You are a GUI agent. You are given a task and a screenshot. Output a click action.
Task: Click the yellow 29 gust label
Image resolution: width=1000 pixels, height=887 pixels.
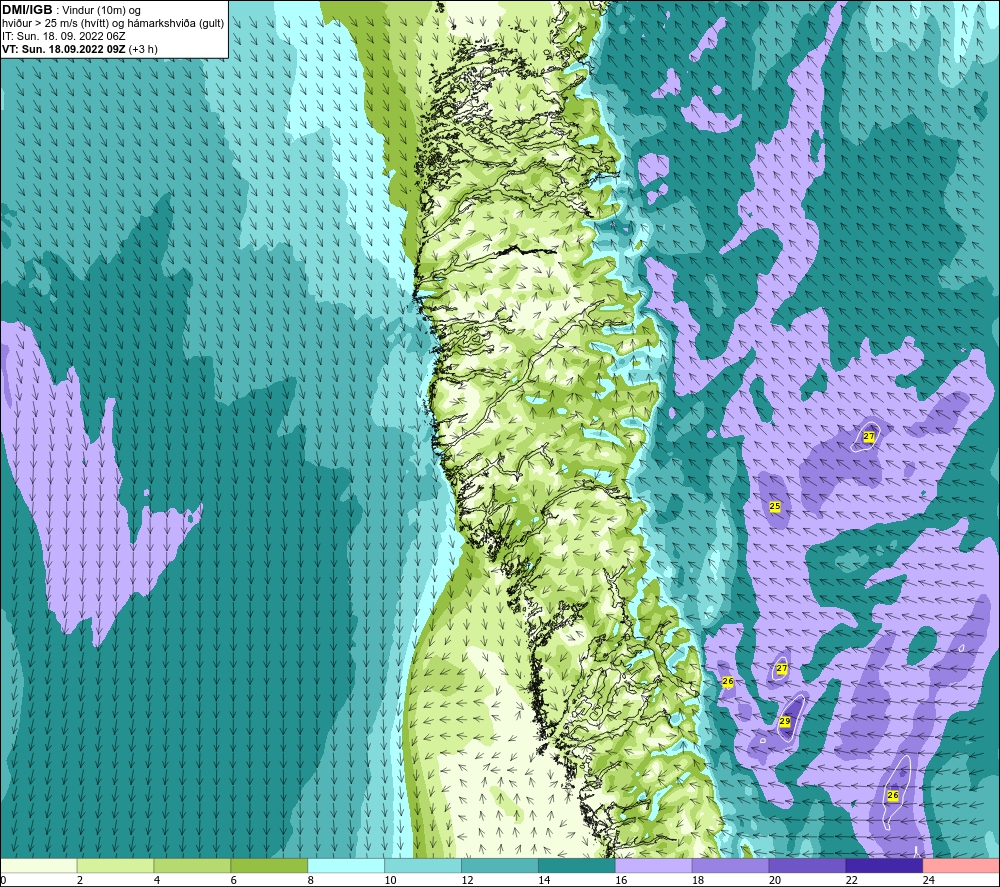click(785, 721)
